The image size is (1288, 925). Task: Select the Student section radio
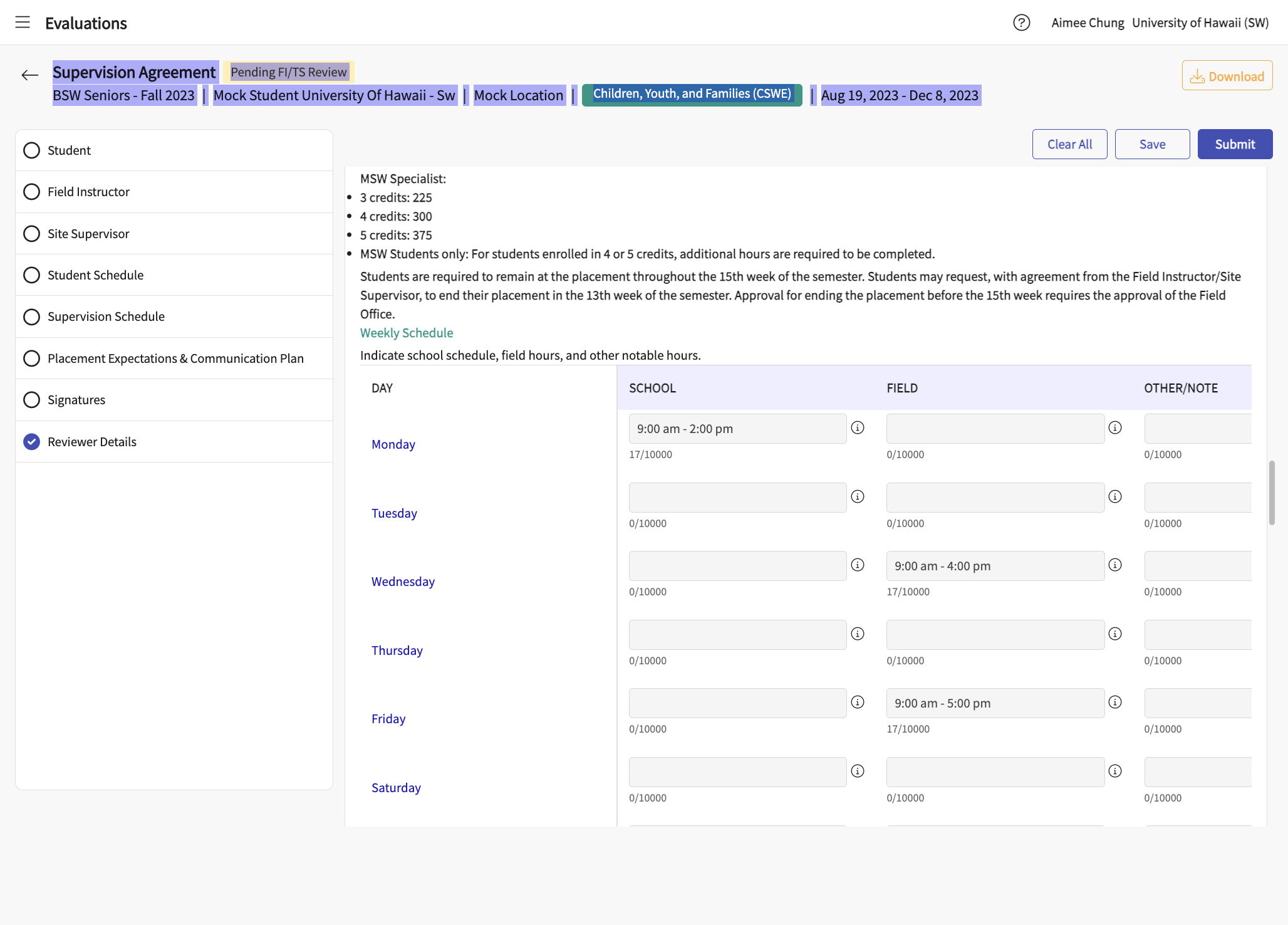(31, 150)
